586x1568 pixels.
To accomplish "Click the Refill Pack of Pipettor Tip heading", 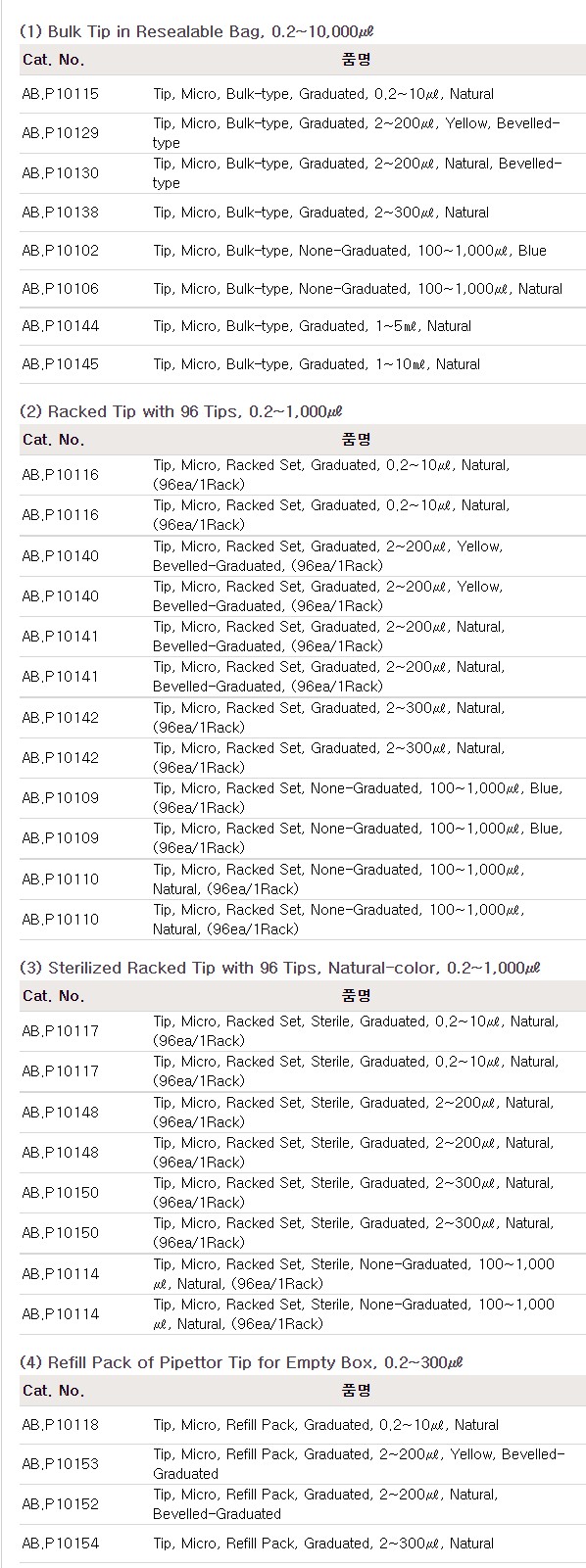I will [x=241, y=1362].
